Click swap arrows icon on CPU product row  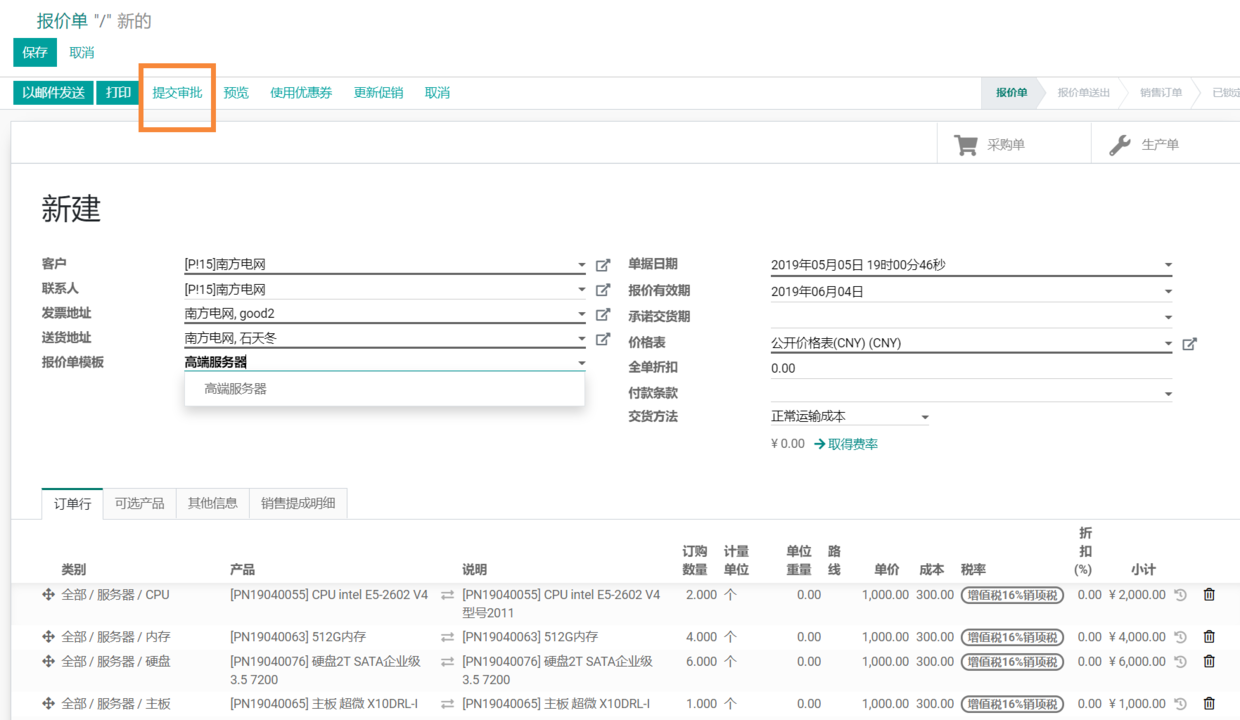[x=447, y=595]
